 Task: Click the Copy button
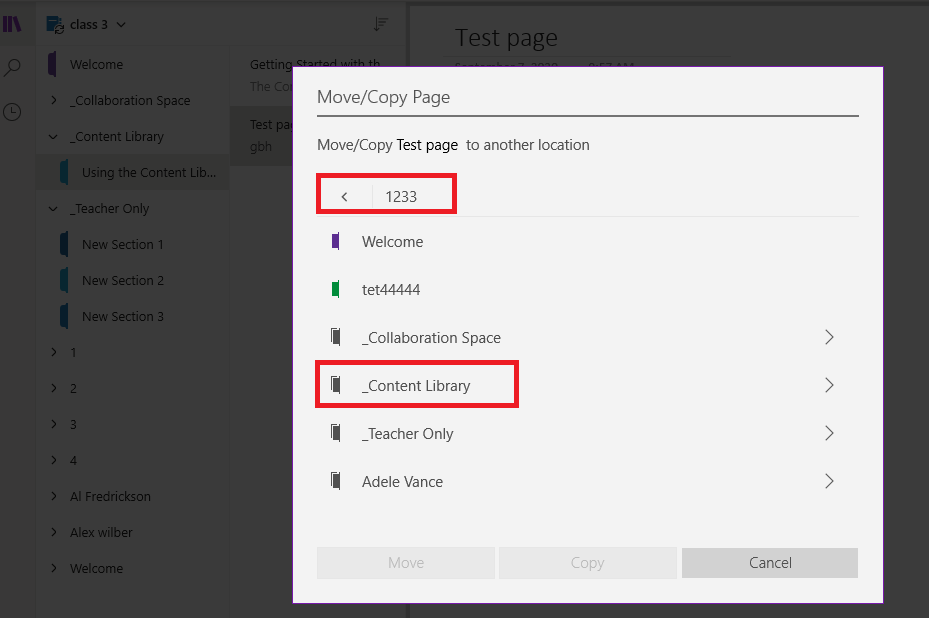(587, 563)
